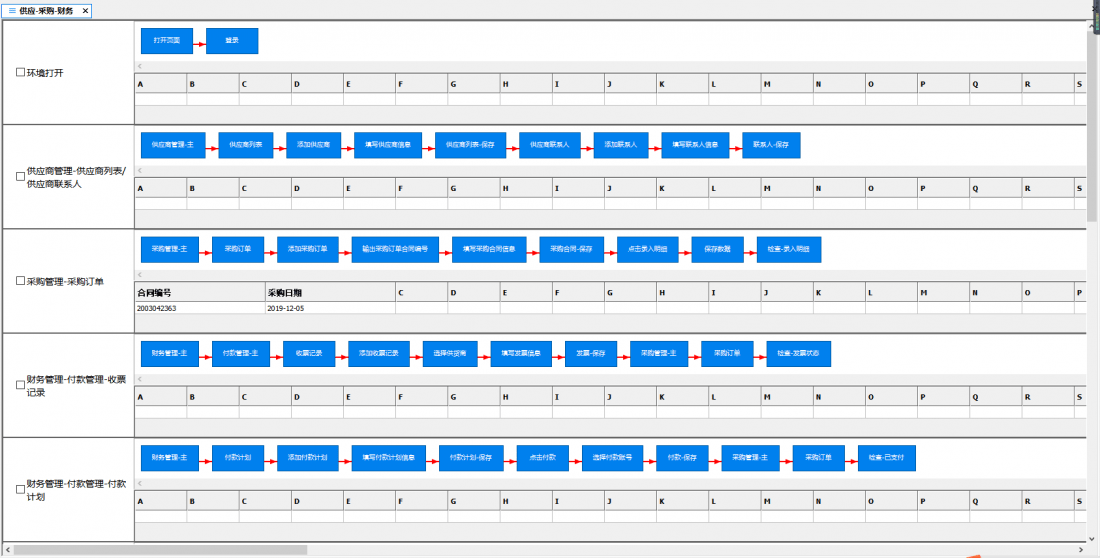Select the 选择付款账号 step block
The height and width of the screenshot is (558, 1100).
click(x=613, y=458)
